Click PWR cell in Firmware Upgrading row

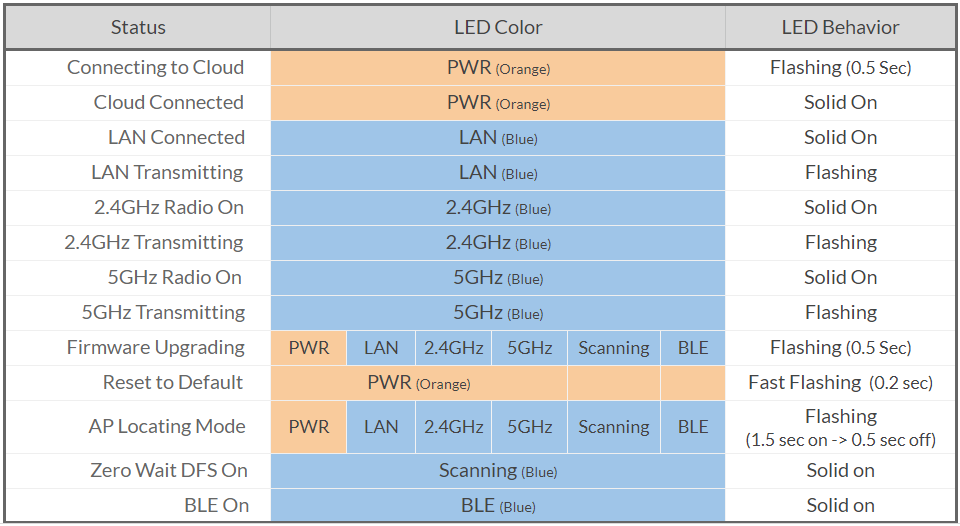tap(309, 348)
